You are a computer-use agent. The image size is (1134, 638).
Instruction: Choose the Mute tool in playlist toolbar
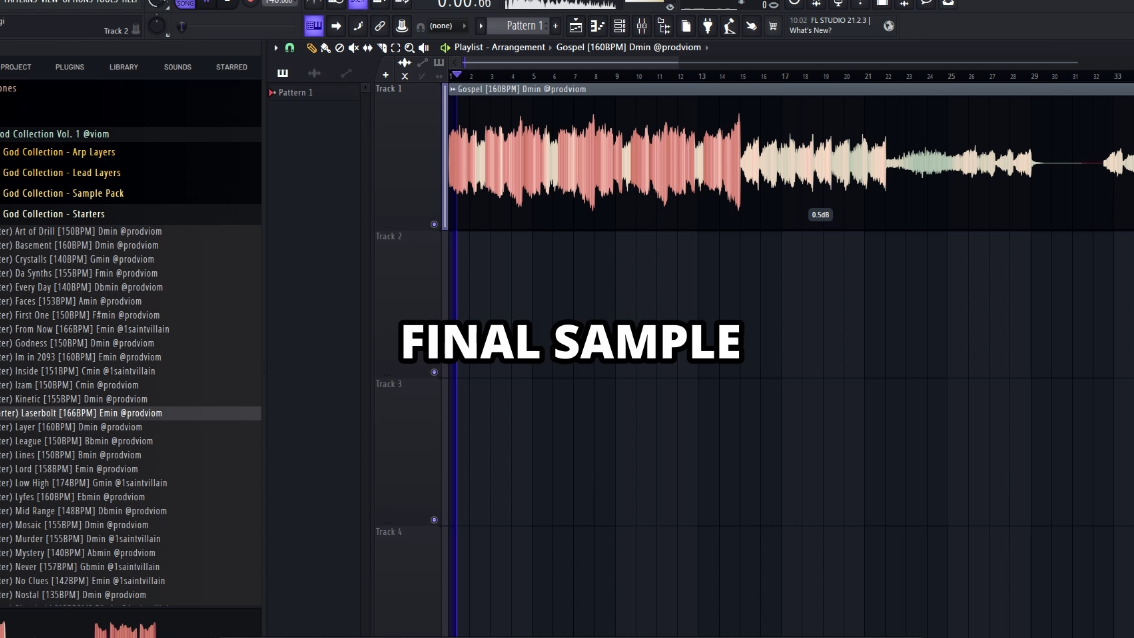click(x=354, y=48)
